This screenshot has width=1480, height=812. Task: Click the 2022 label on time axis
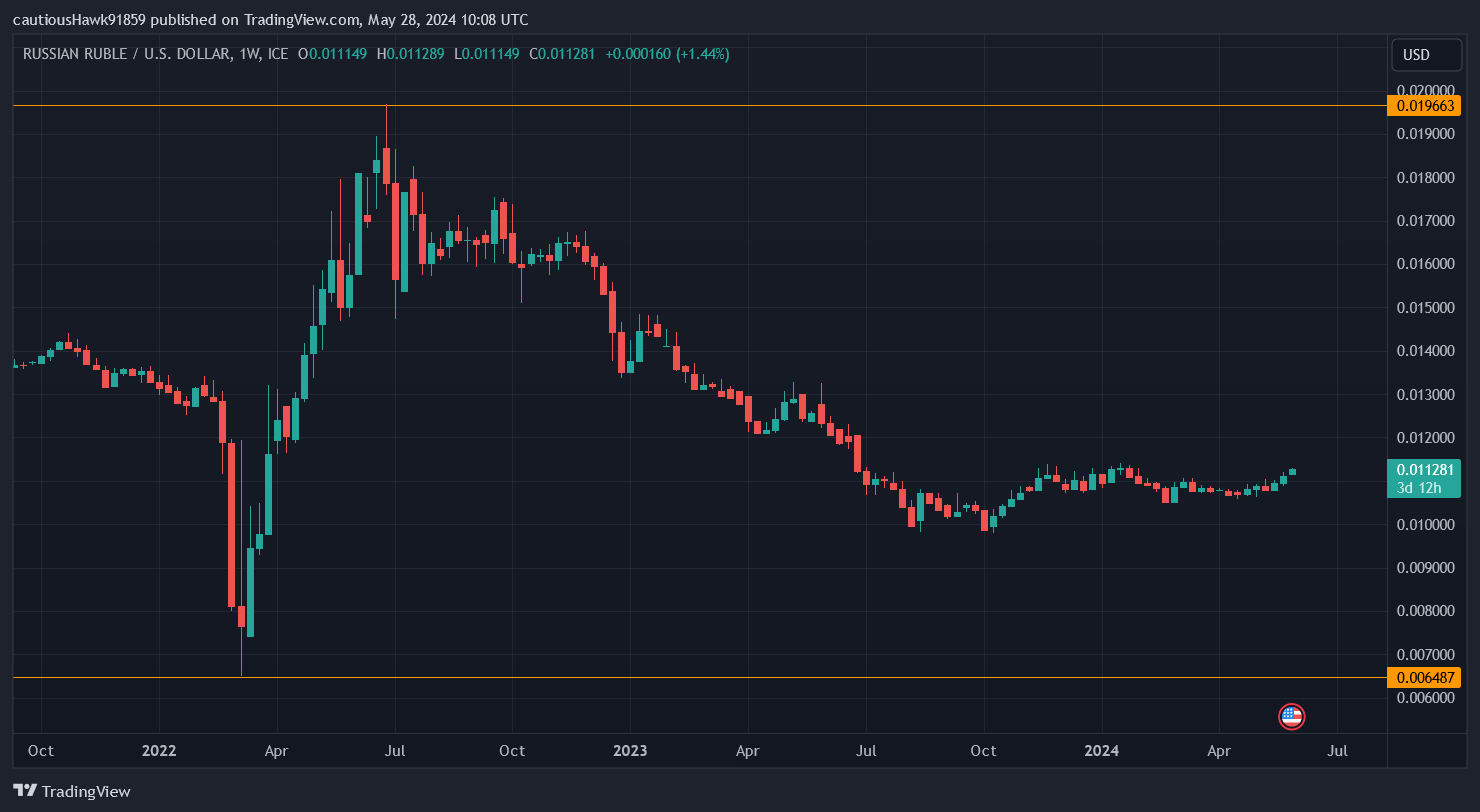pyautogui.click(x=159, y=750)
